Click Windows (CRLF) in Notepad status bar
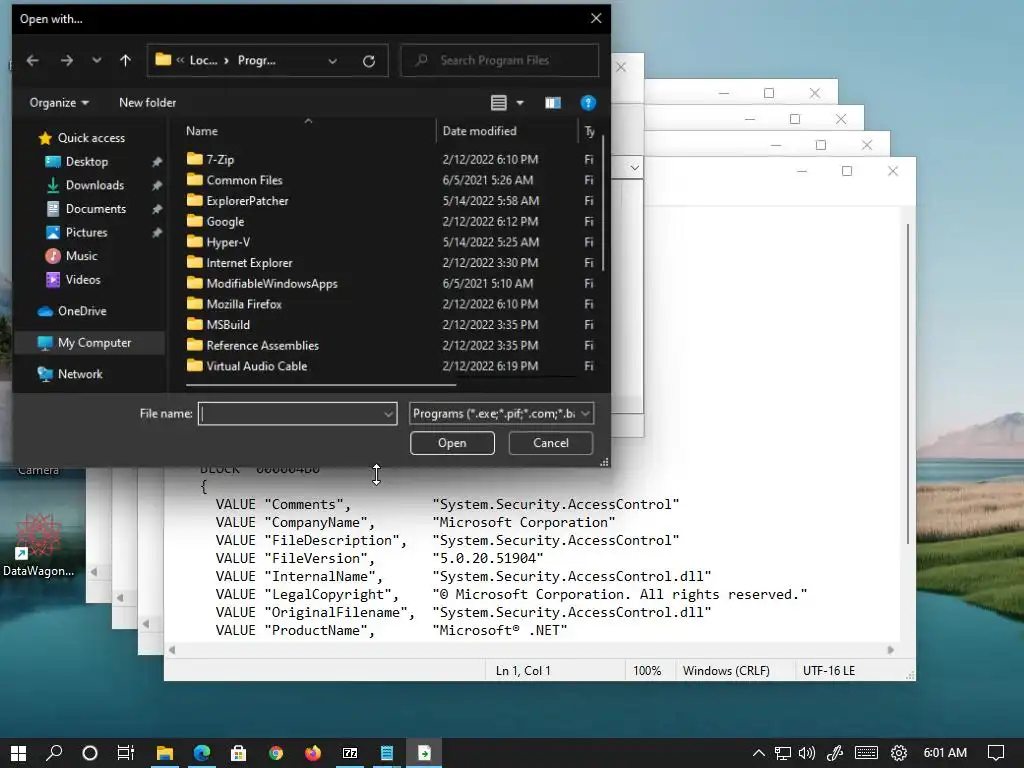The width and height of the screenshot is (1024, 768). (x=726, y=671)
